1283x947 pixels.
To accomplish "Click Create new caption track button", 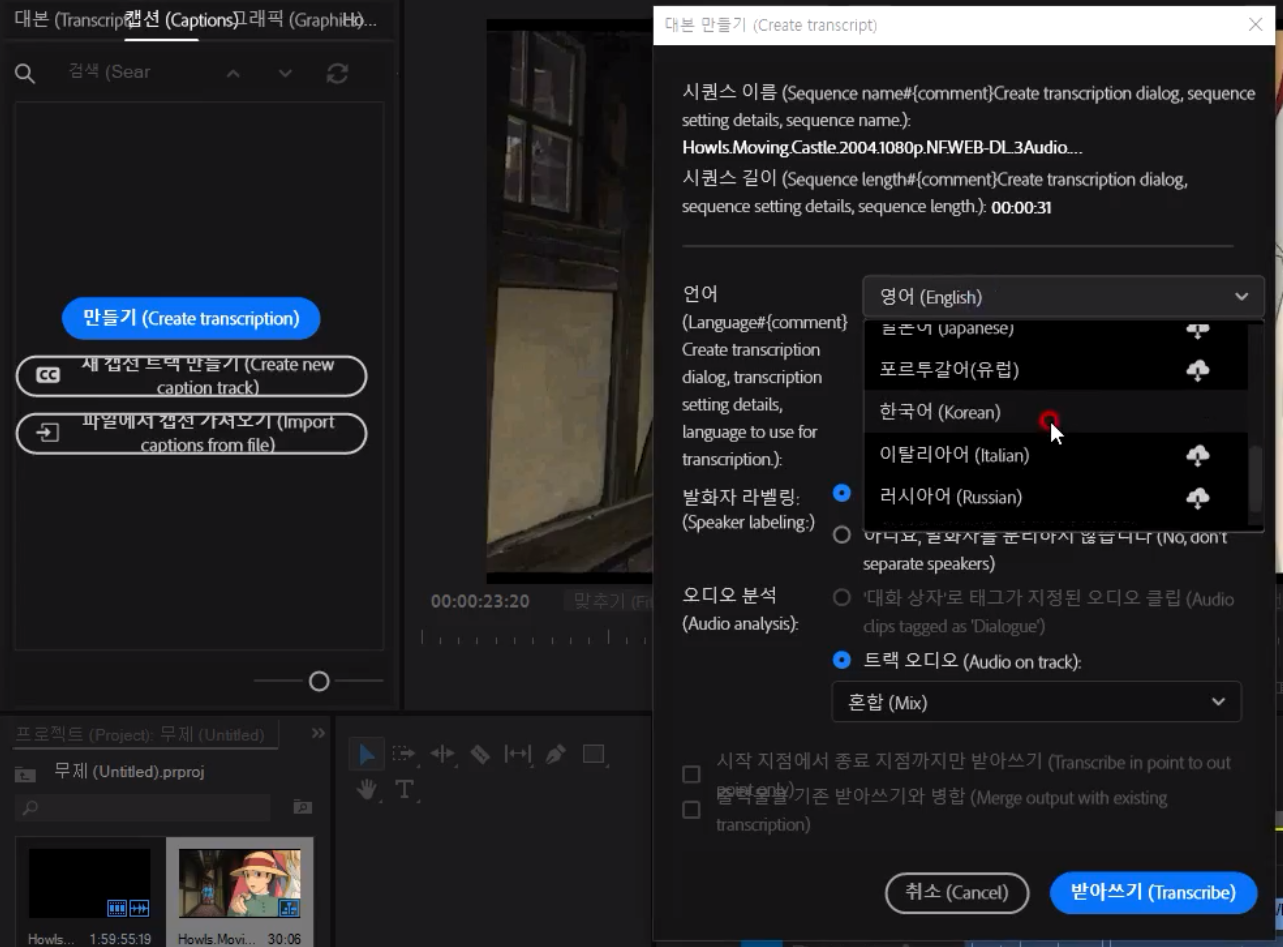I will coord(192,376).
